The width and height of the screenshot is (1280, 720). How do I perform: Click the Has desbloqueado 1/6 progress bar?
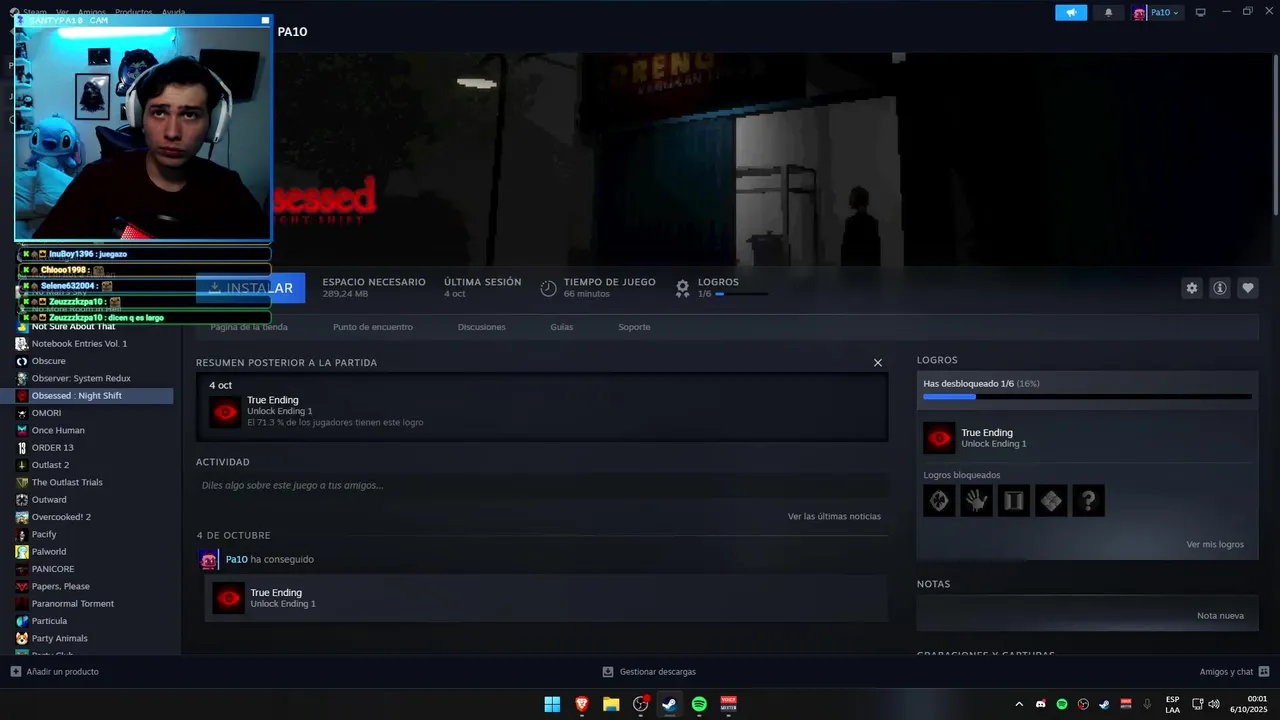coord(1087,397)
